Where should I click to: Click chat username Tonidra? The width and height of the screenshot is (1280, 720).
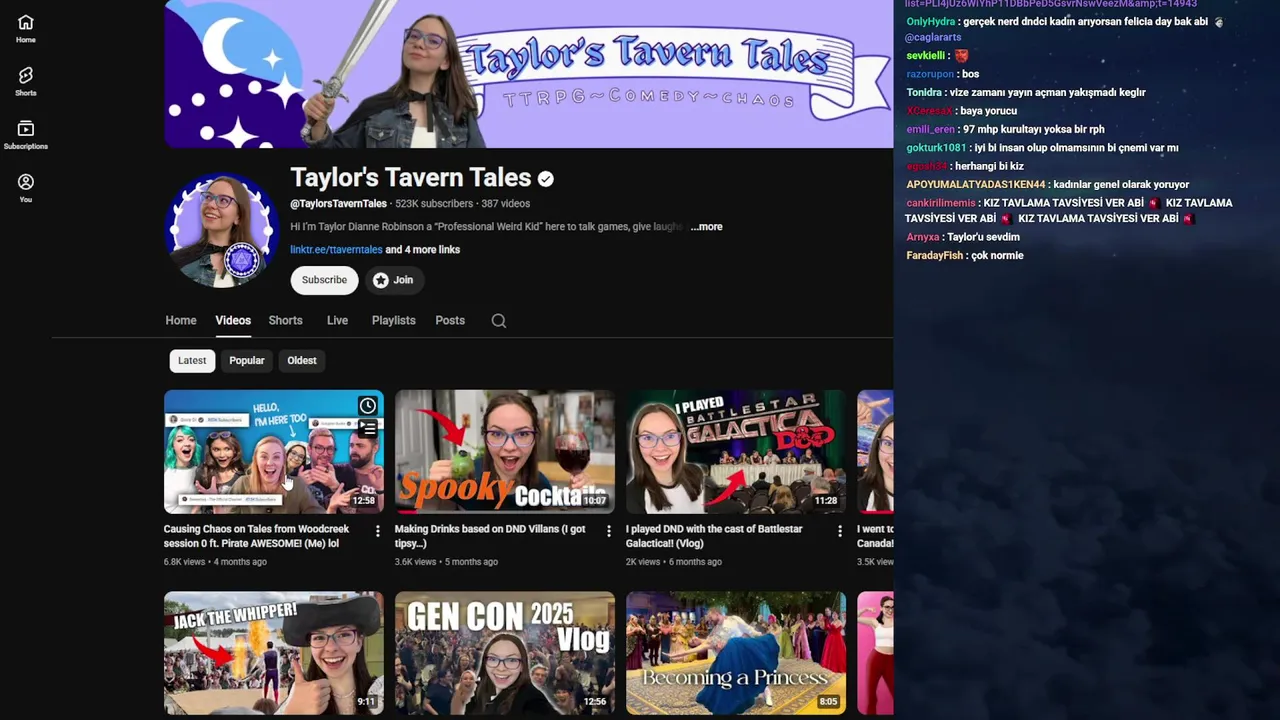click(924, 93)
